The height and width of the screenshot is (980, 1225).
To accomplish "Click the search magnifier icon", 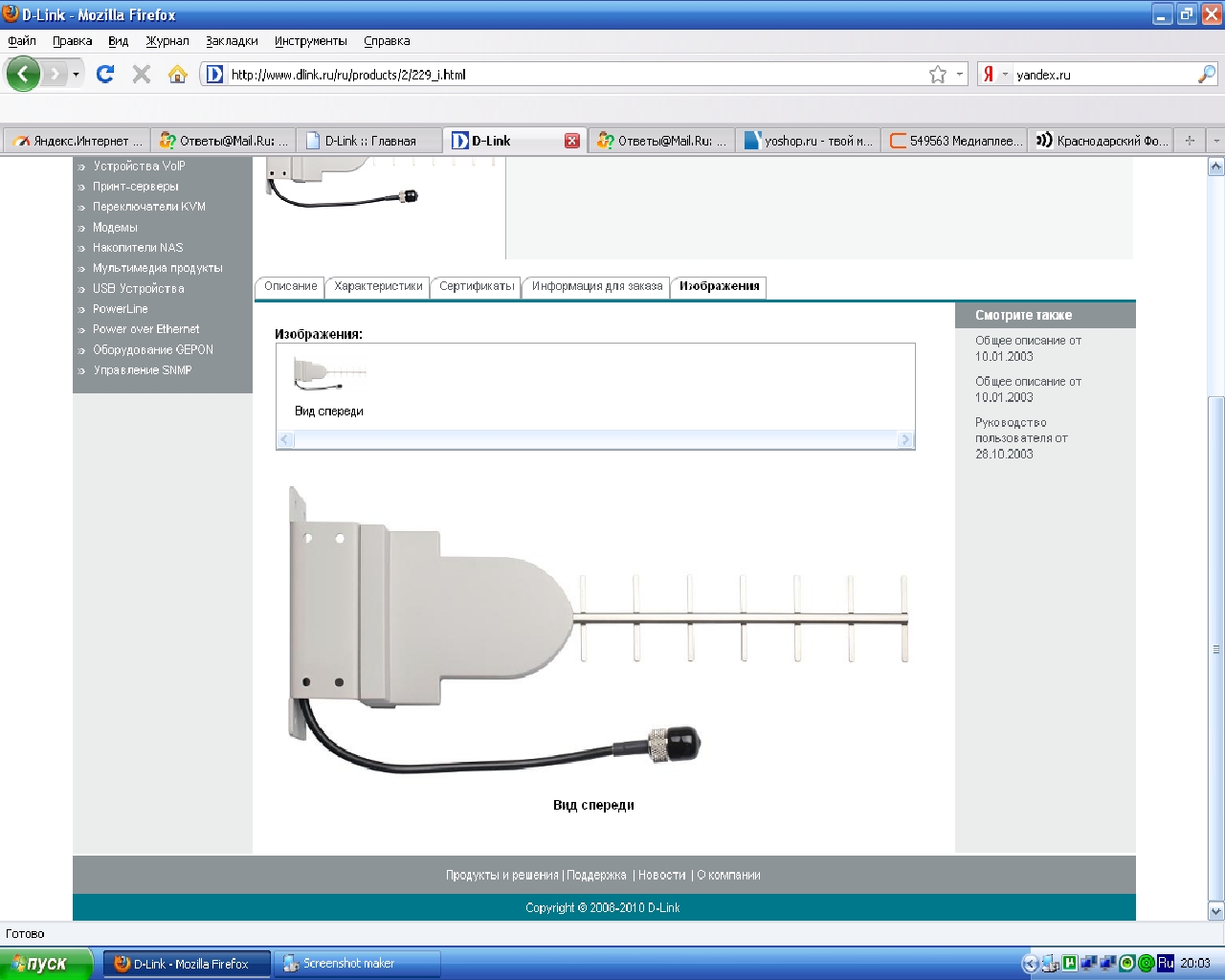I will point(1207,74).
